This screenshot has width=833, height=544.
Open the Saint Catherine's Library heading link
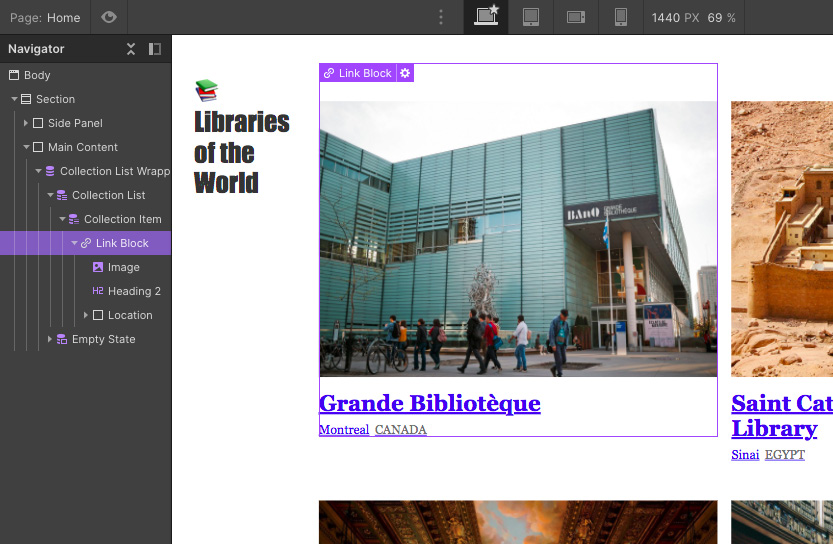point(782,415)
